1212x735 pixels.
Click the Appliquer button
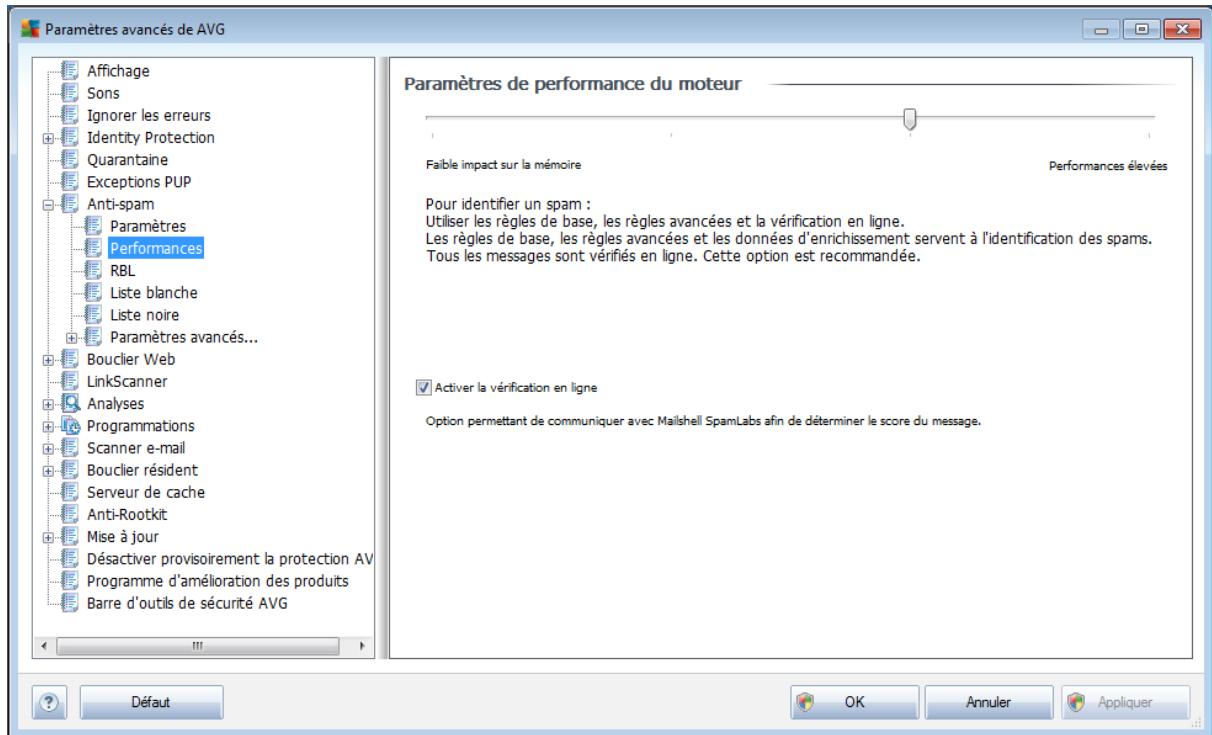1125,703
